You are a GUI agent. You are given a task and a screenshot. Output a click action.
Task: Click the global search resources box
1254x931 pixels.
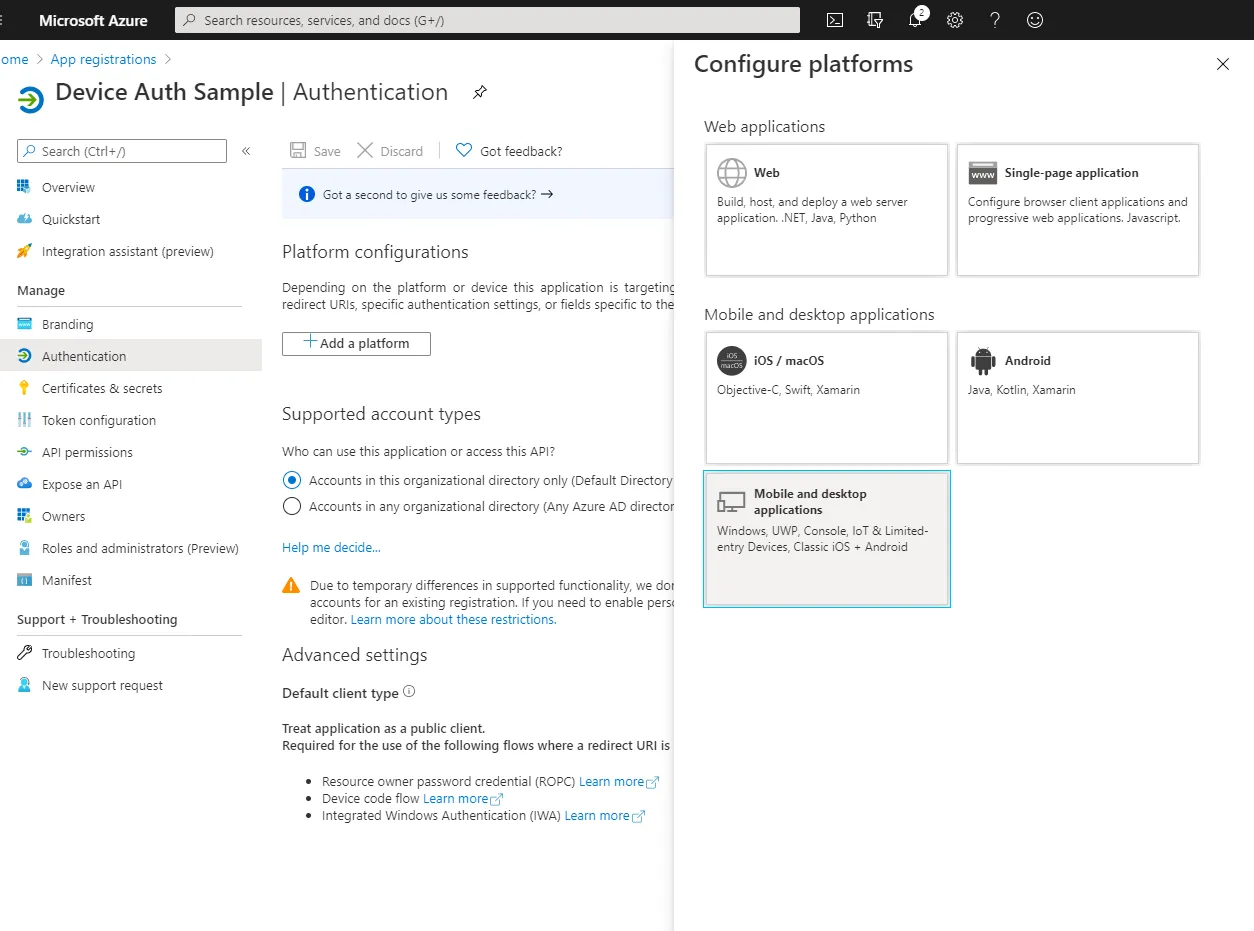click(487, 20)
